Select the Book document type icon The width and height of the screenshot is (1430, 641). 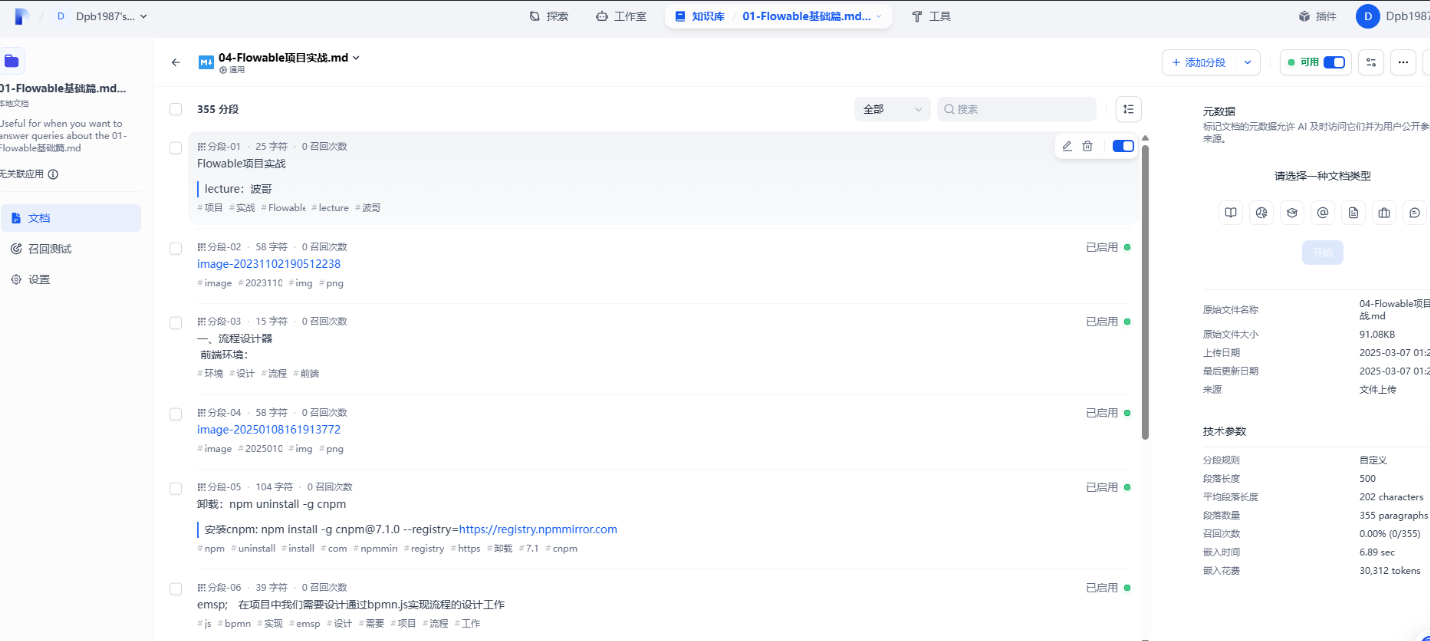point(1231,212)
